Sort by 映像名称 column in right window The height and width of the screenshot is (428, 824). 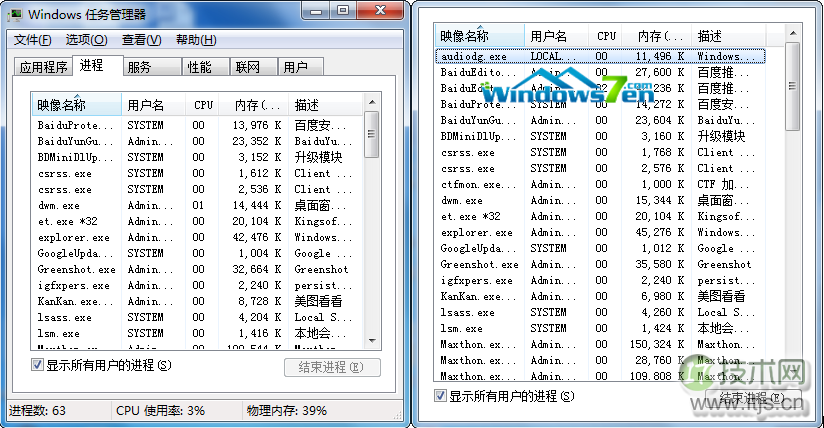tap(480, 36)
